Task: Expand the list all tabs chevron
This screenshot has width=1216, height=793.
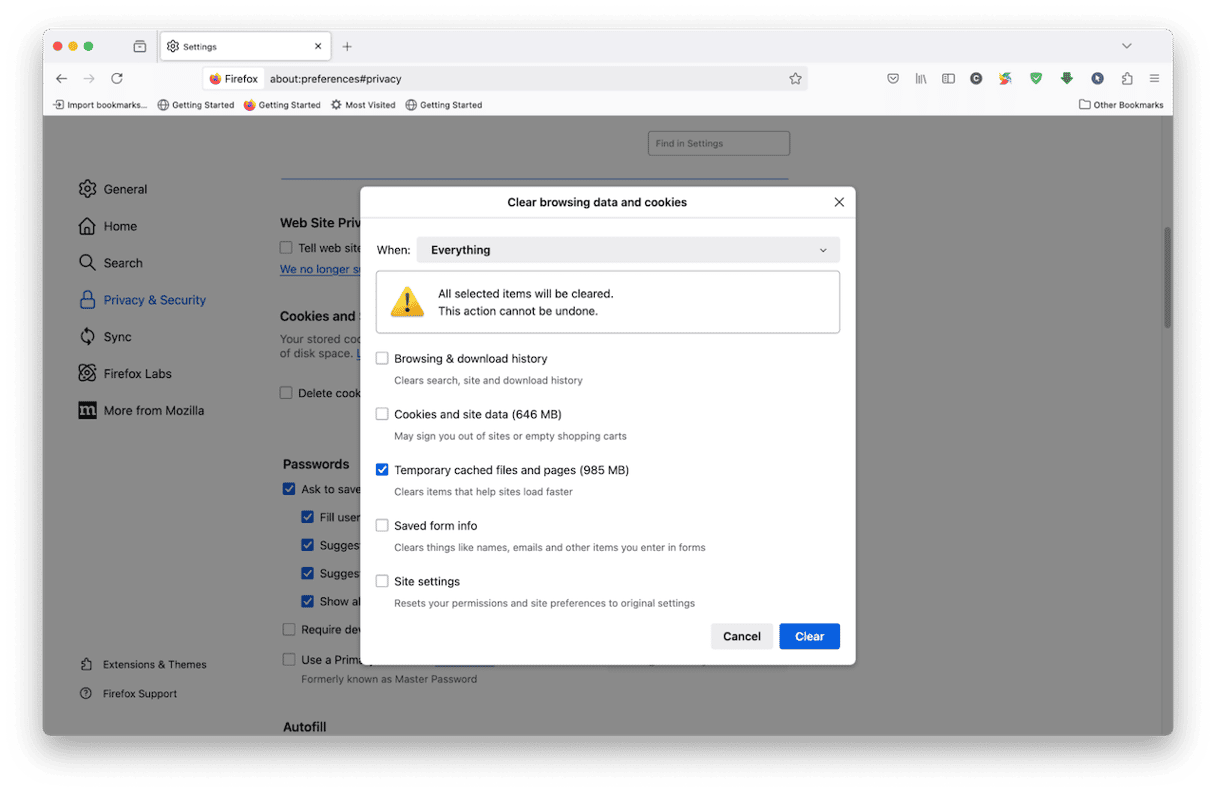Action: [1126, 46]
